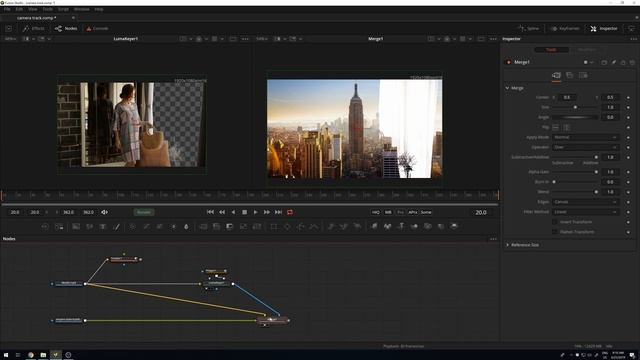
Task: Open the Keyframes panel
Action: click(x=565, y=29)
